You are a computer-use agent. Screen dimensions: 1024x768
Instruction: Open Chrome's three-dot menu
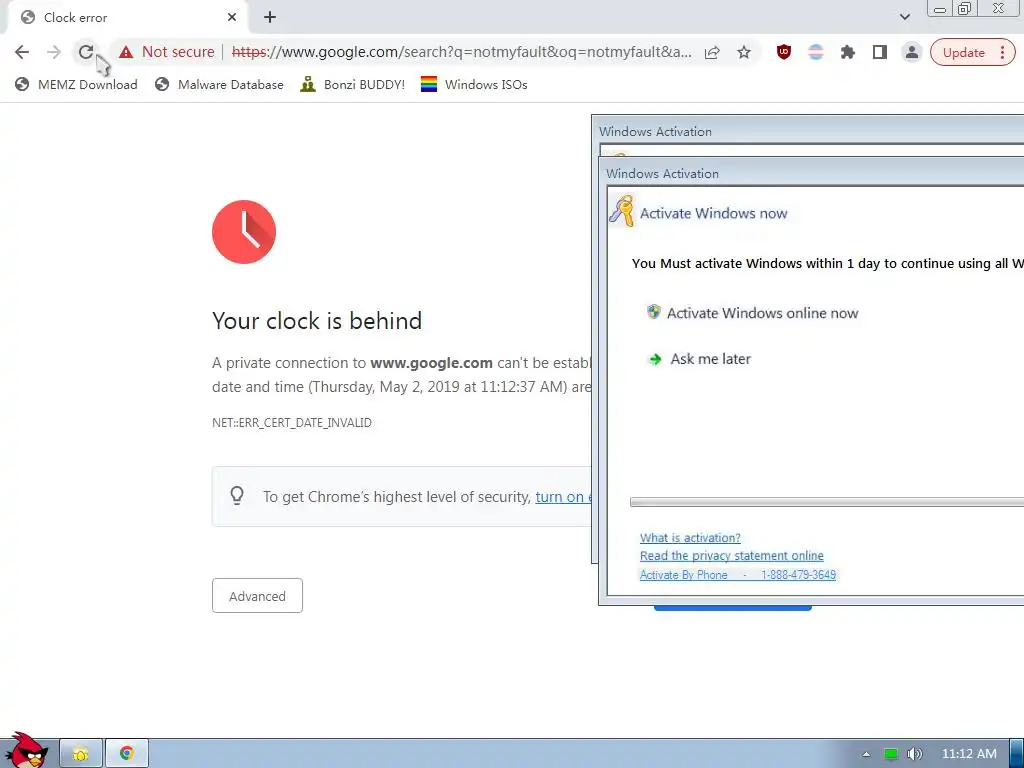click(1002, 52)
